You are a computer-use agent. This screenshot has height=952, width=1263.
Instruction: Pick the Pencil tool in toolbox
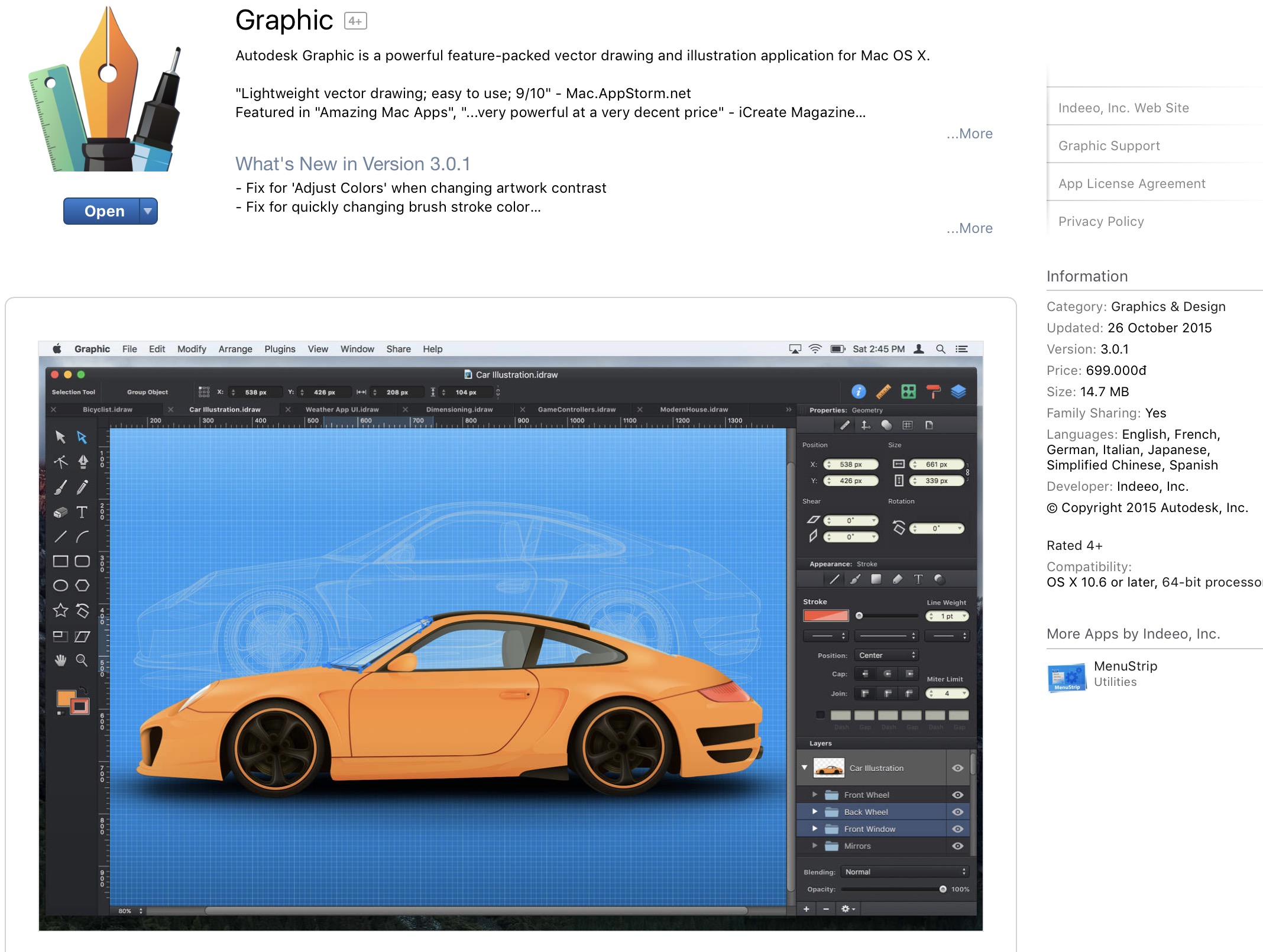pyautogui.click(x=83, y=487)
